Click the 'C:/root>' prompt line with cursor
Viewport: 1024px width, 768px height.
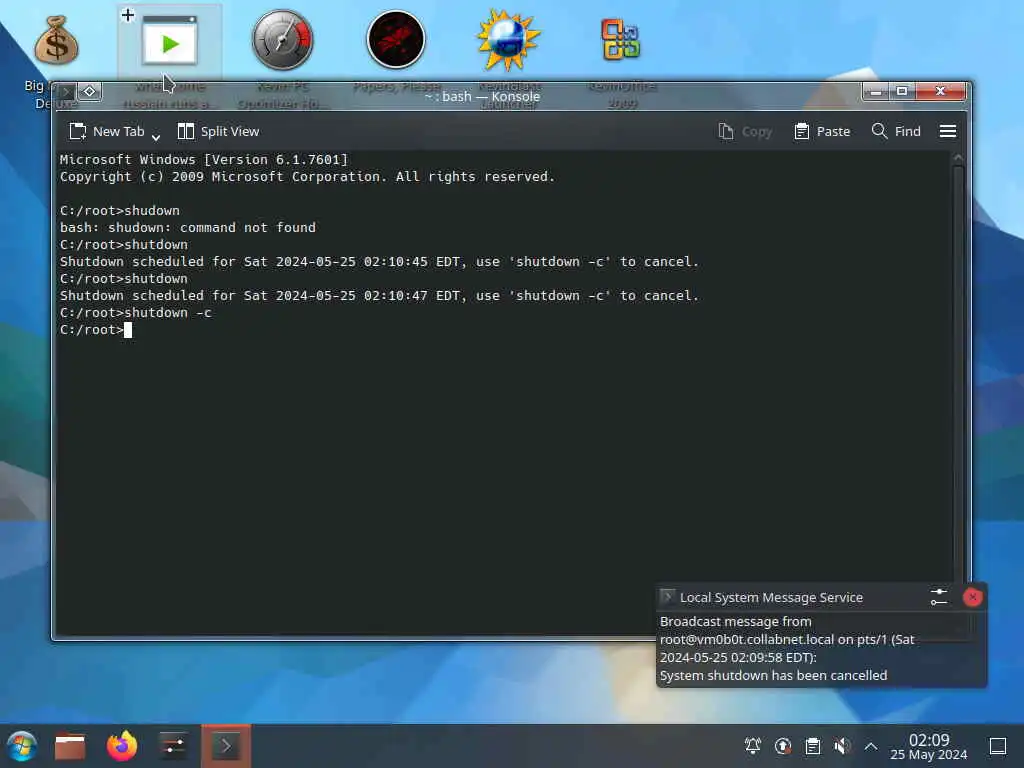(x=96, y=330)
